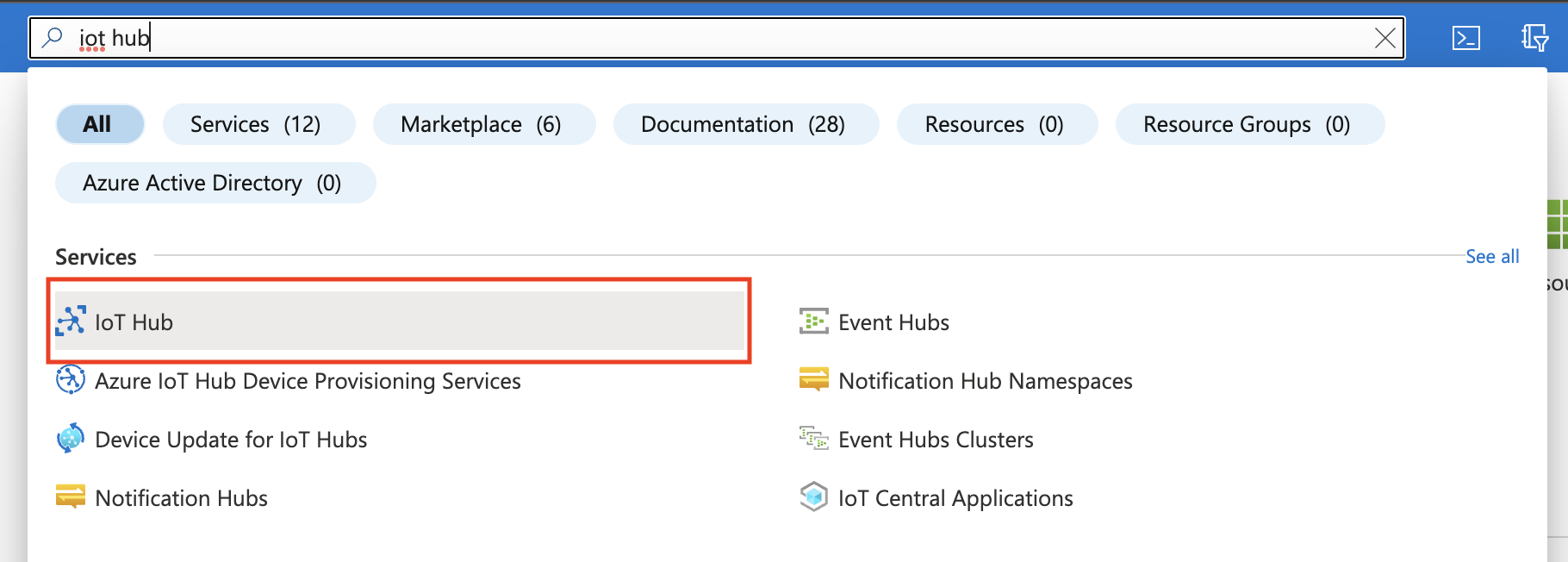This screenshot has height=562, width=1568.
Task: Click the Device Update for IoT Hubs icon
Action: [x=71, y=438]
